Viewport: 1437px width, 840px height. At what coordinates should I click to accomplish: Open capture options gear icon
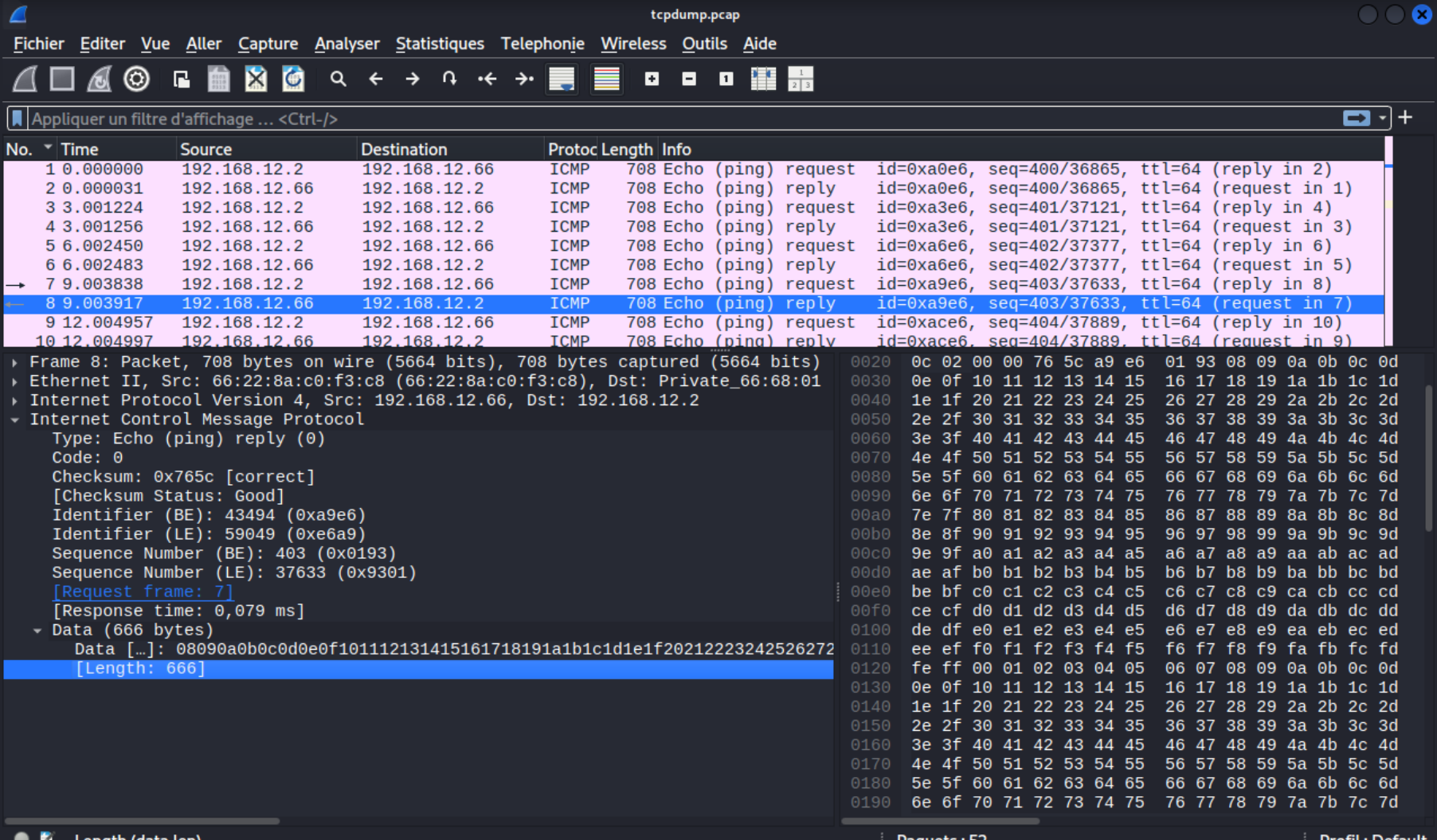click(136, 79)
